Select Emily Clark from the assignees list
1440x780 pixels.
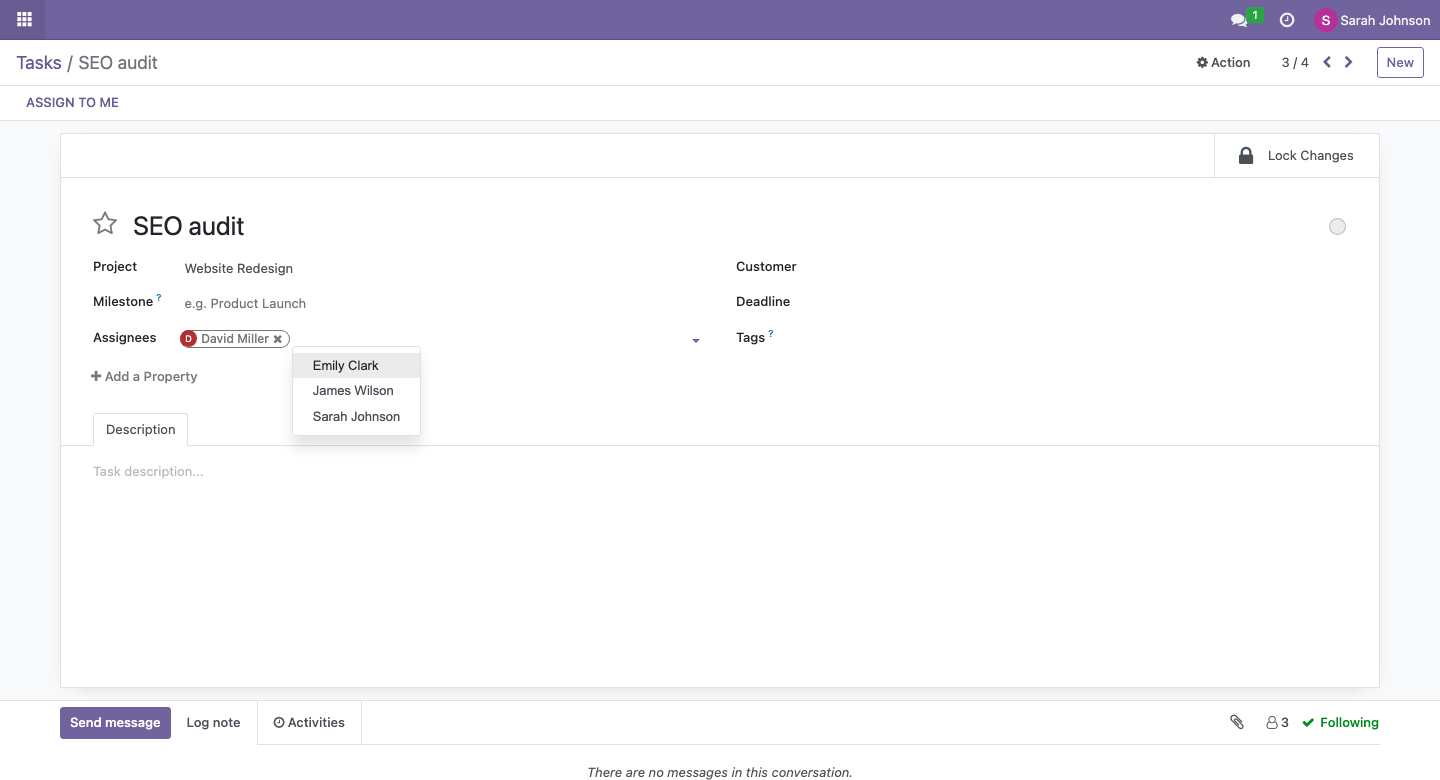[x=356, y=366]
